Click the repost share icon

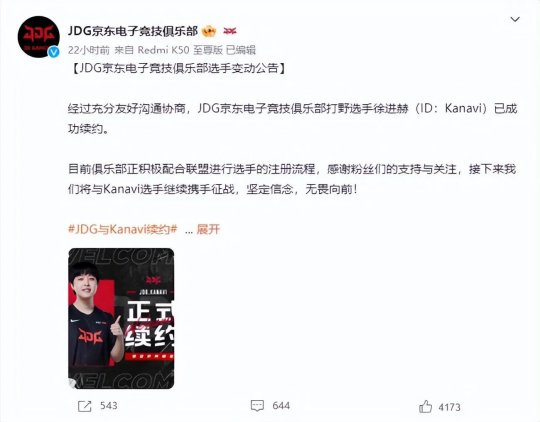tap(85, 406)
